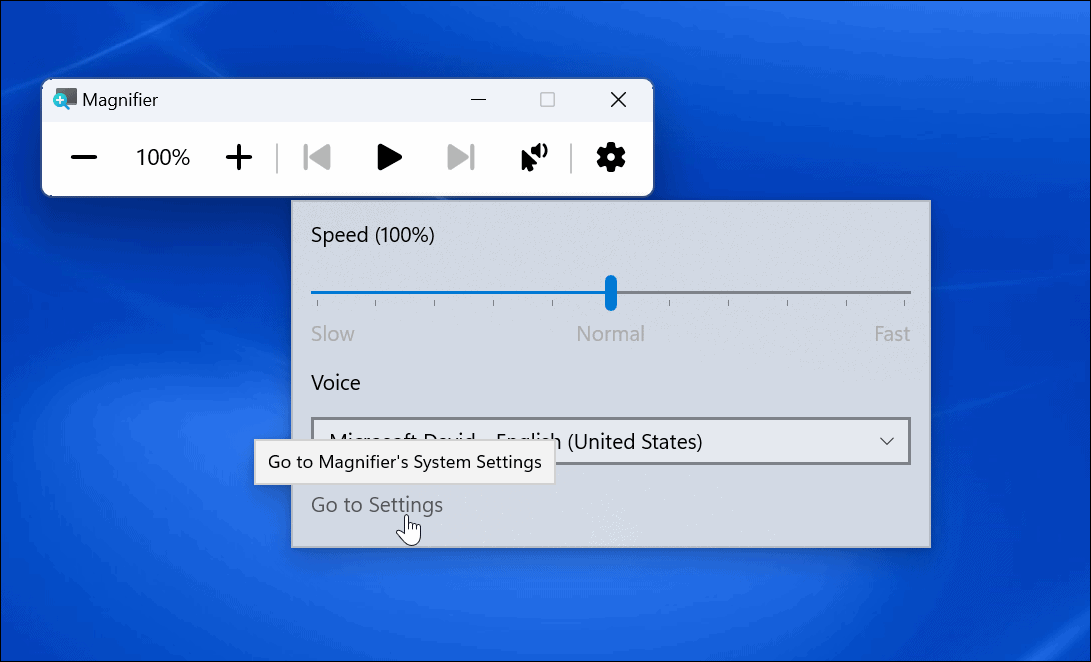Zoom out using the minus icon

coord(84,157)
